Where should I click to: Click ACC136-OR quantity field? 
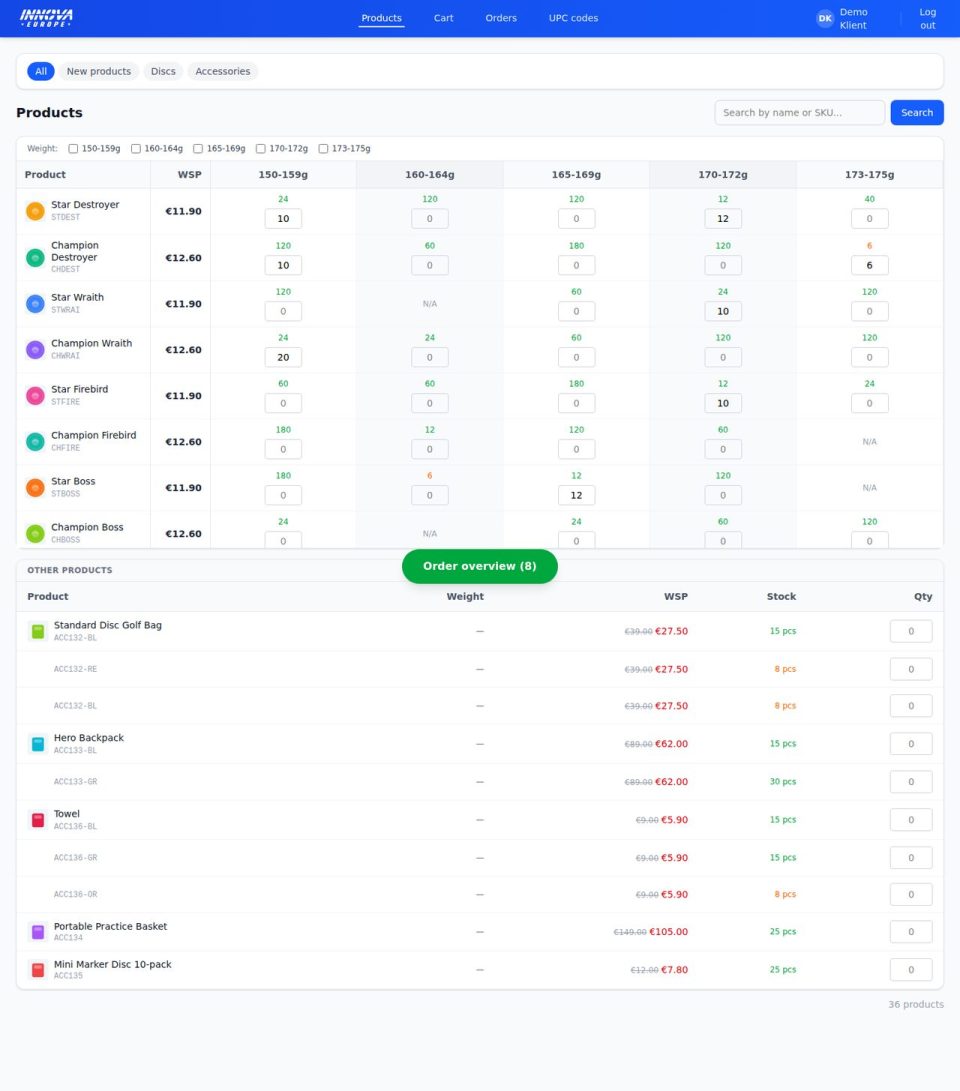tap(911, 894)
